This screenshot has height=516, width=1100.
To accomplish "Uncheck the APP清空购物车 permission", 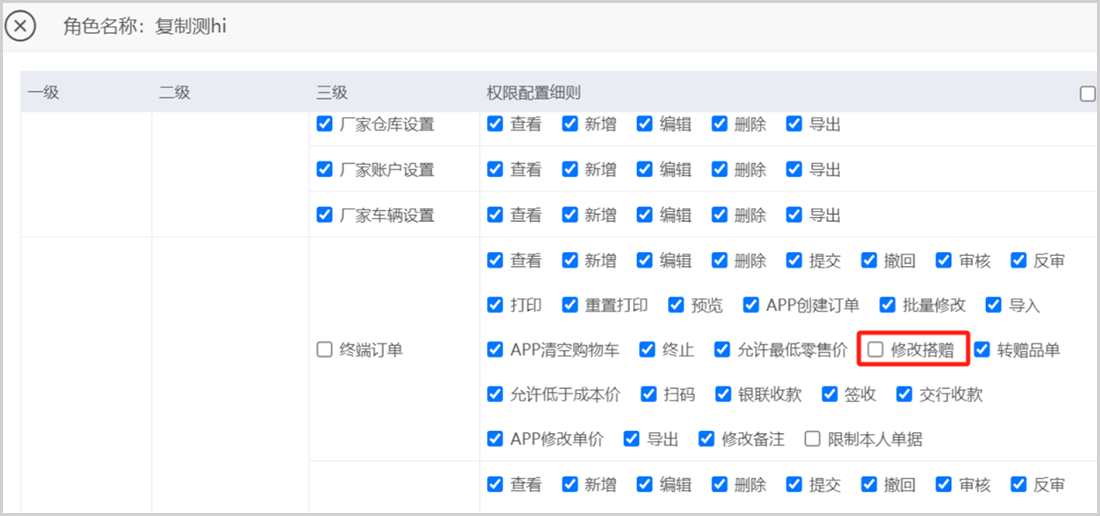I will (495, 350).
